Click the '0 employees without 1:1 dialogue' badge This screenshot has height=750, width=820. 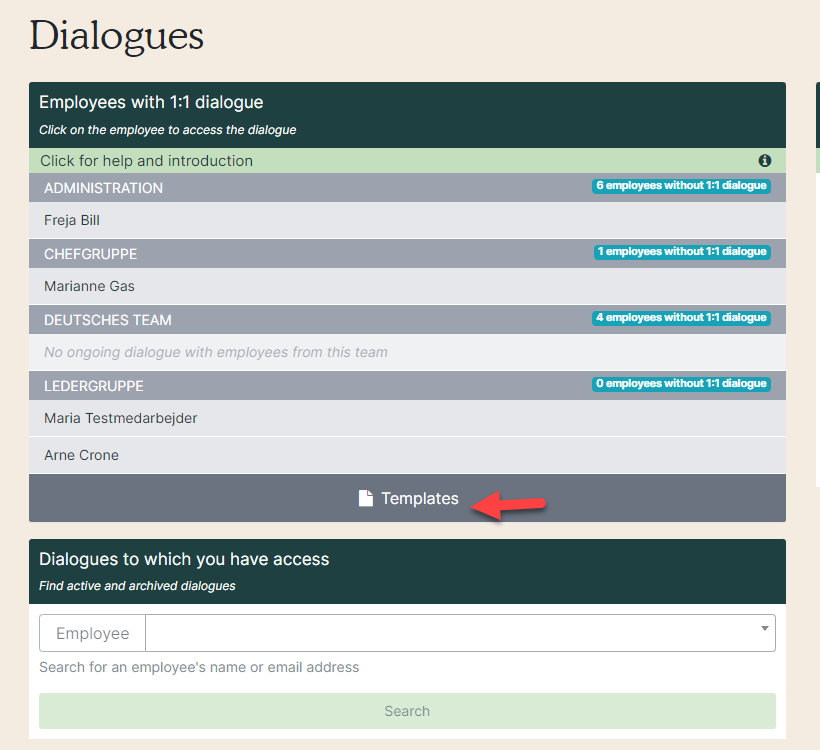pyautogui.click(x=681, y=384)
